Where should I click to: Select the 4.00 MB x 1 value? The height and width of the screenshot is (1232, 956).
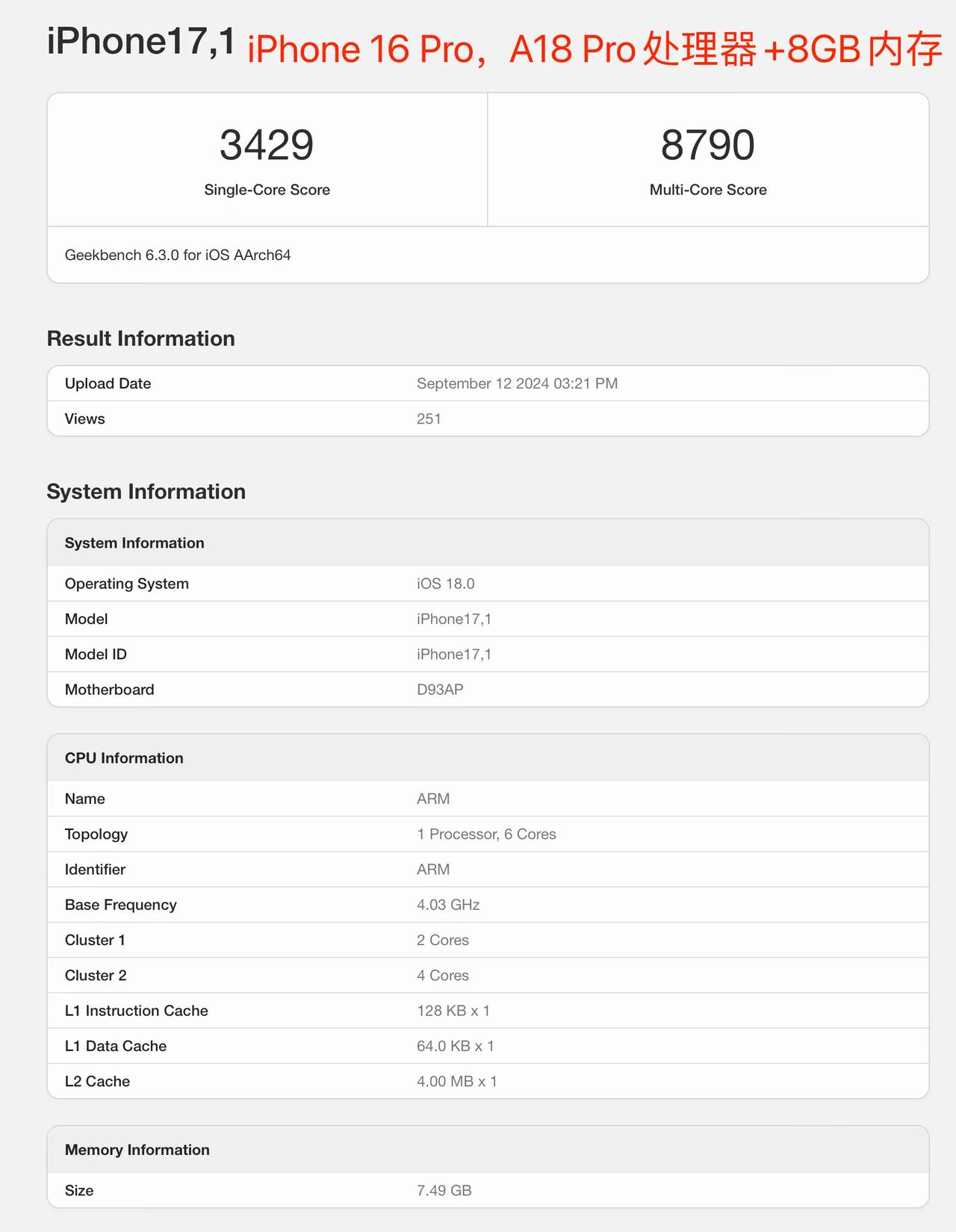[x=457, y=1081]
